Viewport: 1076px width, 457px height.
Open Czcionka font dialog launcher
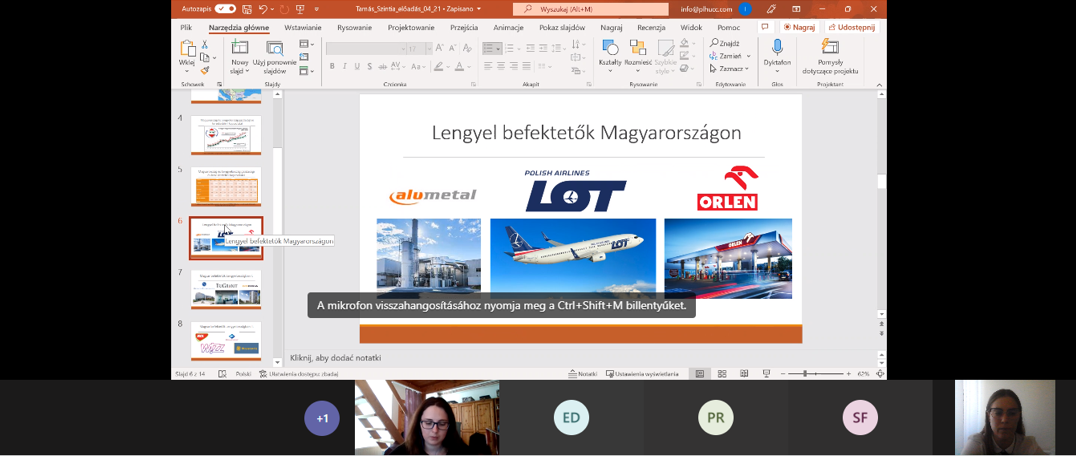473,84
